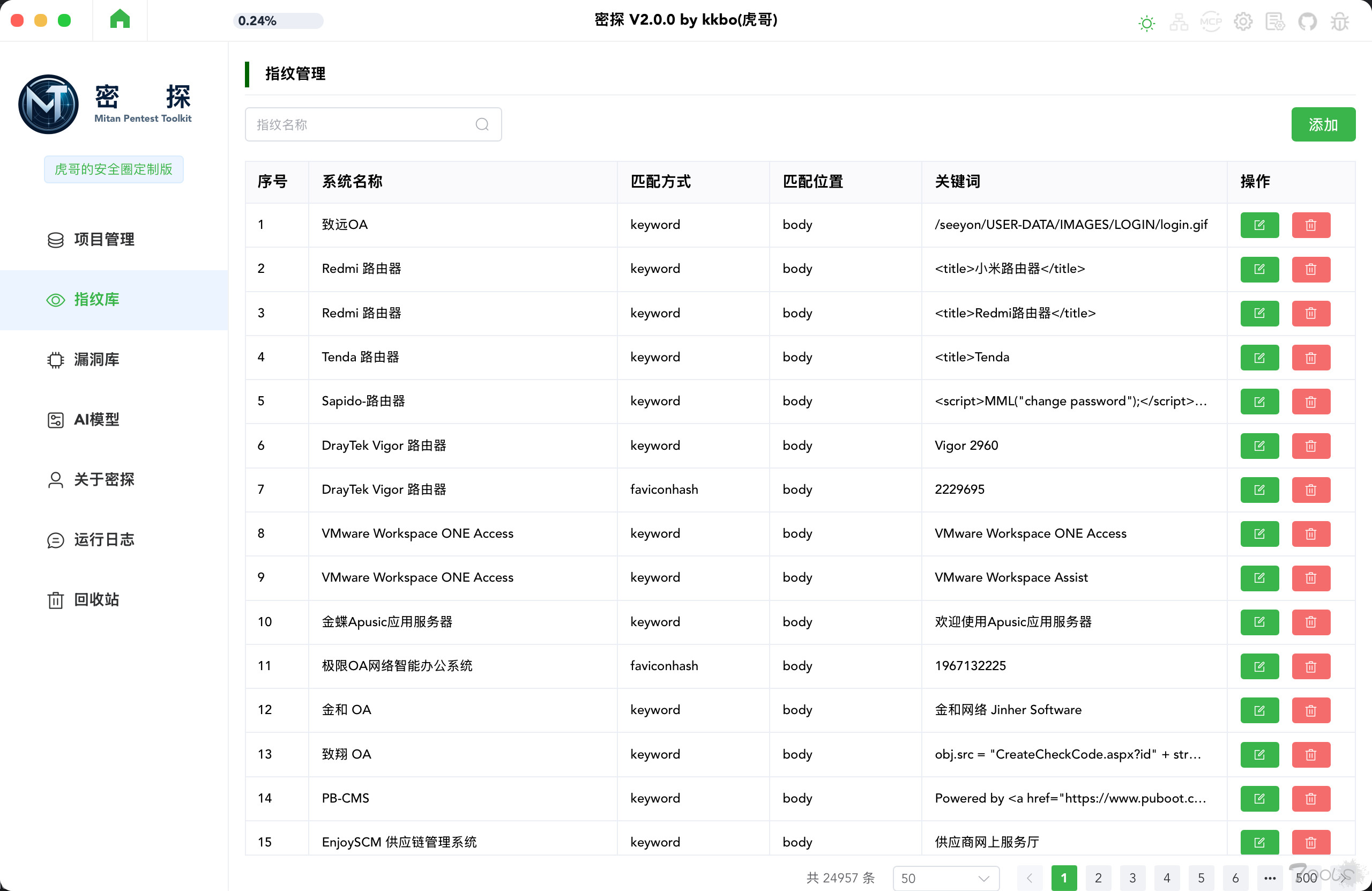Edit the Tenda 路由器 row
Image resolution: width=1372 pixels, height=891 pixels.
click(1259, 358)
